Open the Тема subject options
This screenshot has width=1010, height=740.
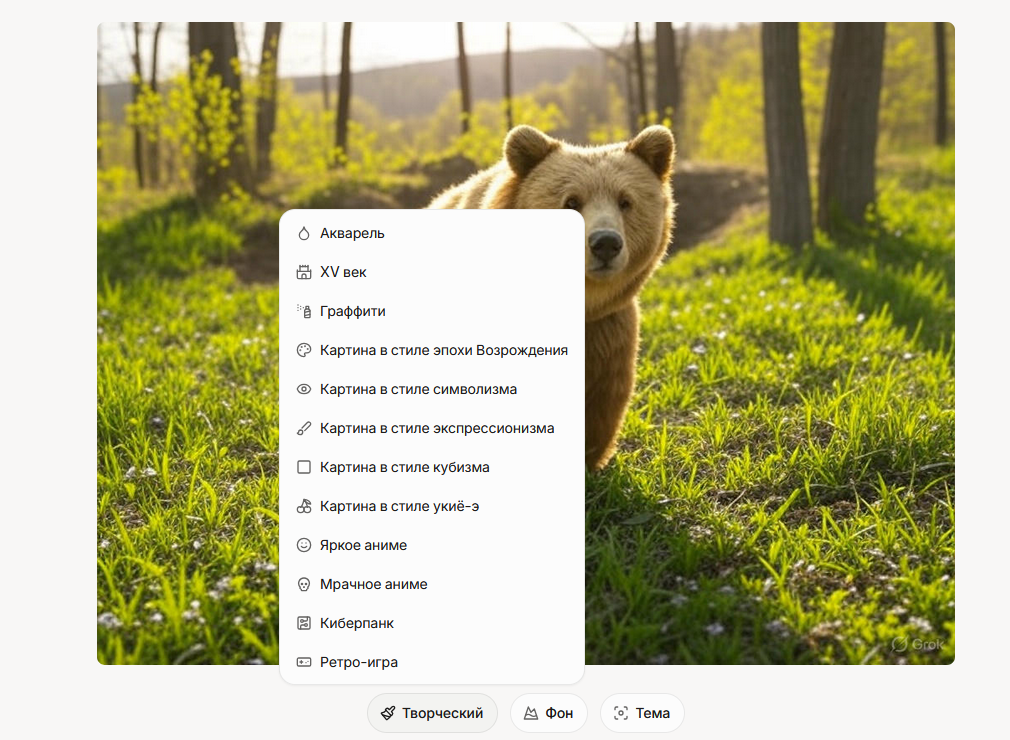[x=642, y=713]
